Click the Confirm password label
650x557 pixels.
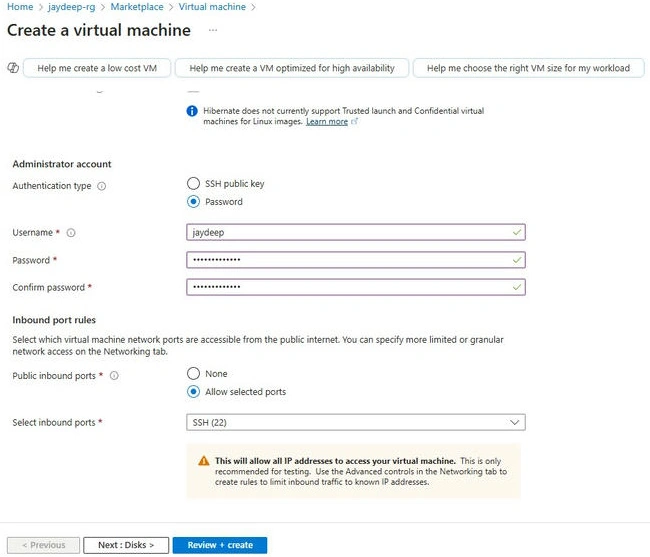coord(49,288)
